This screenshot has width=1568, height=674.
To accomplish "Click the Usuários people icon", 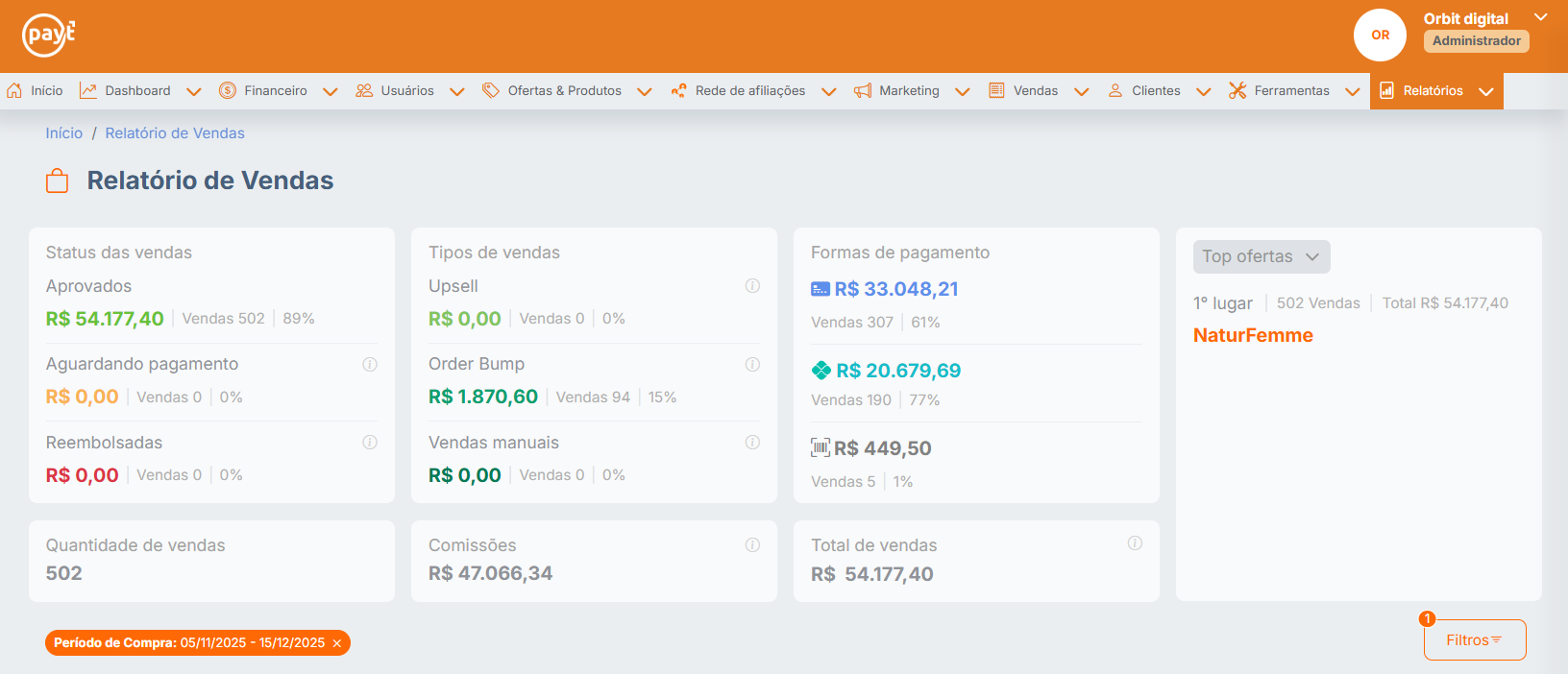I will (x=364, y=90).
